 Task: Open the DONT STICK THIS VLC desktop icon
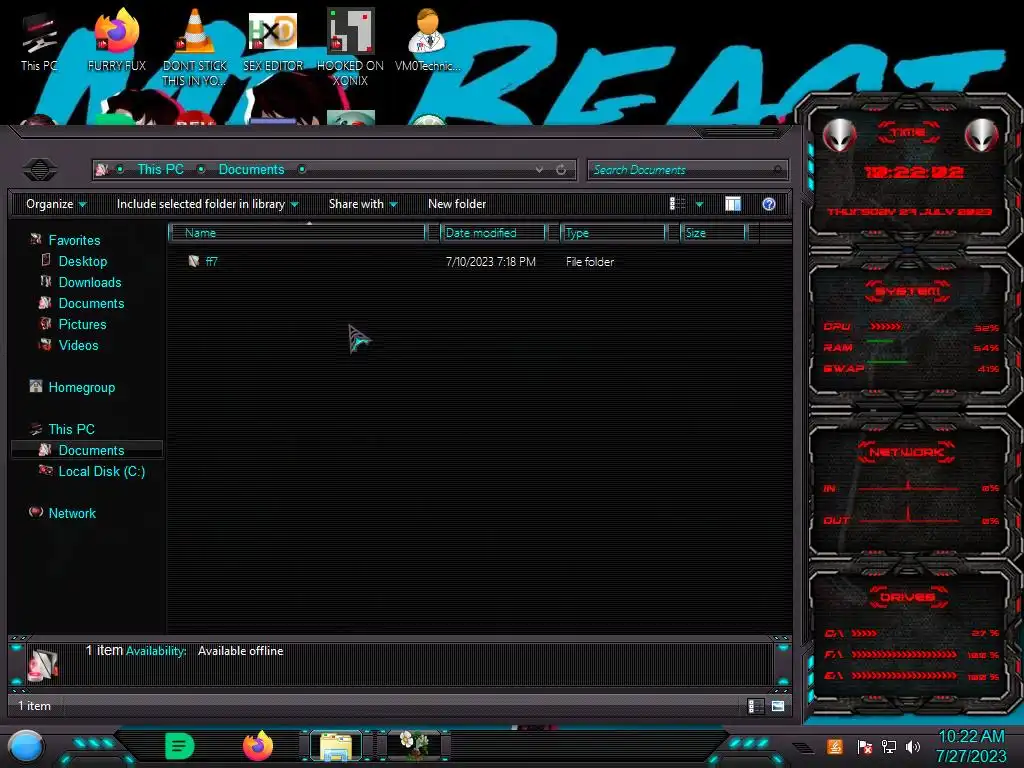195,46
